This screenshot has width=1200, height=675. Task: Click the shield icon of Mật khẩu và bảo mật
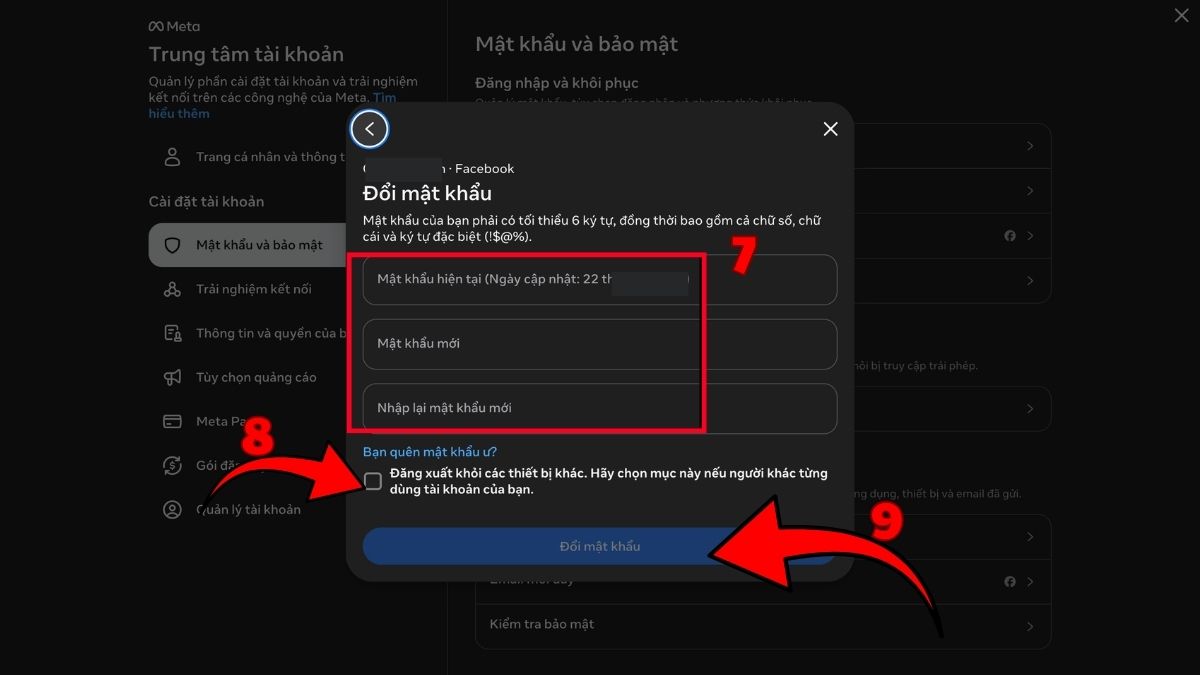point(173,245)
